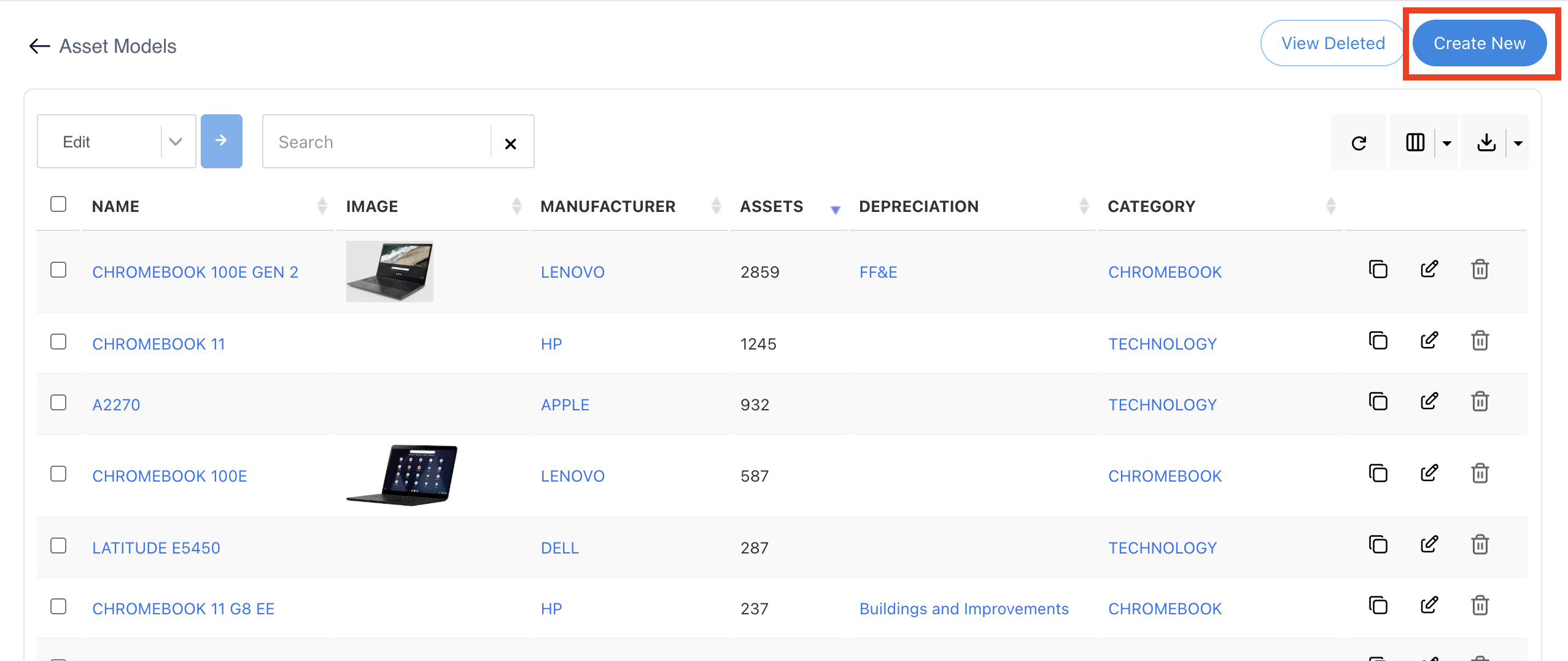Clone the Chromebook 100E Gen 2 model

click(1378, 270)
